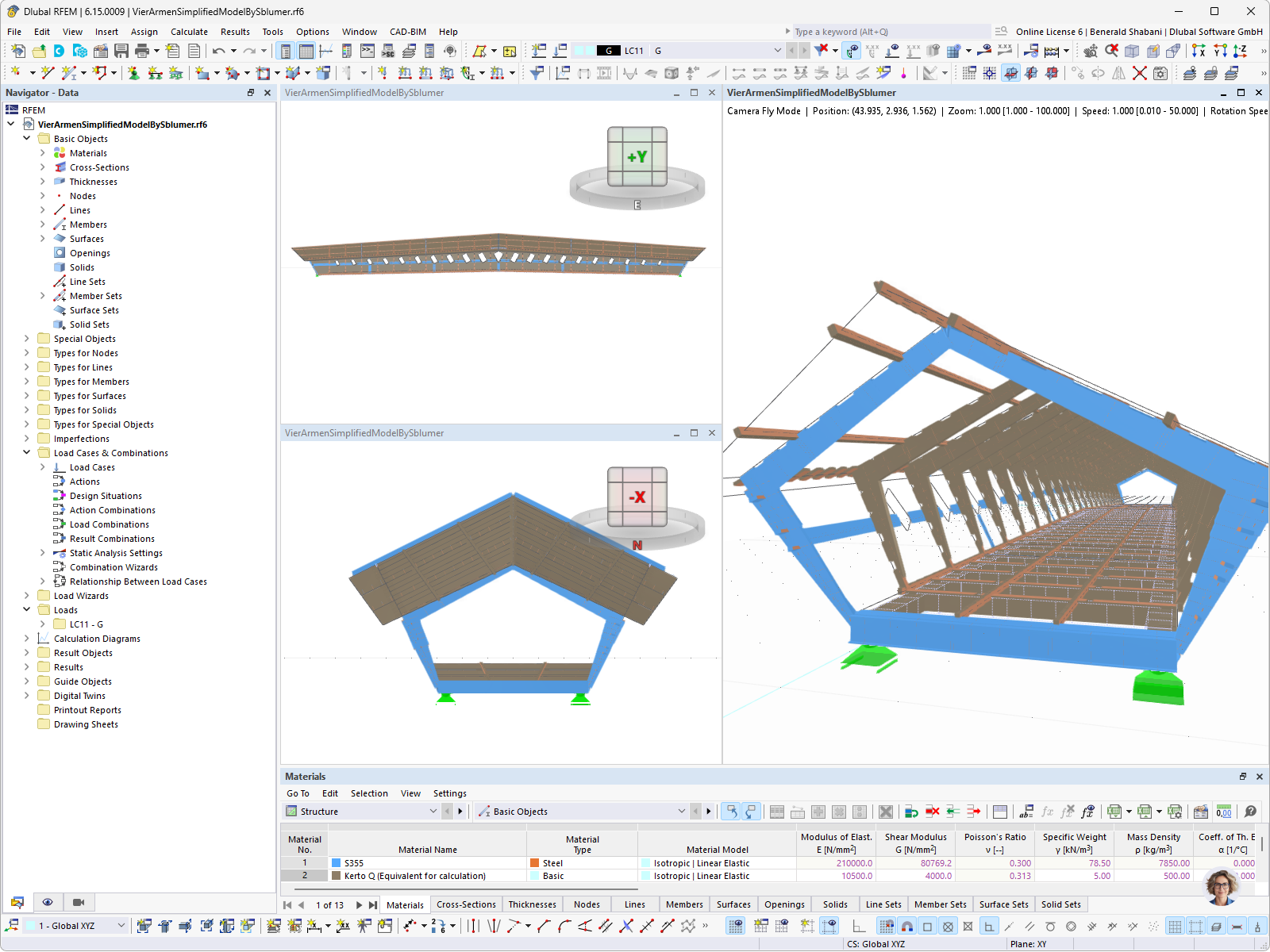
Task: Click the Save model floppy disk icon
Action: pyautogui.click(x=121, y=51)
